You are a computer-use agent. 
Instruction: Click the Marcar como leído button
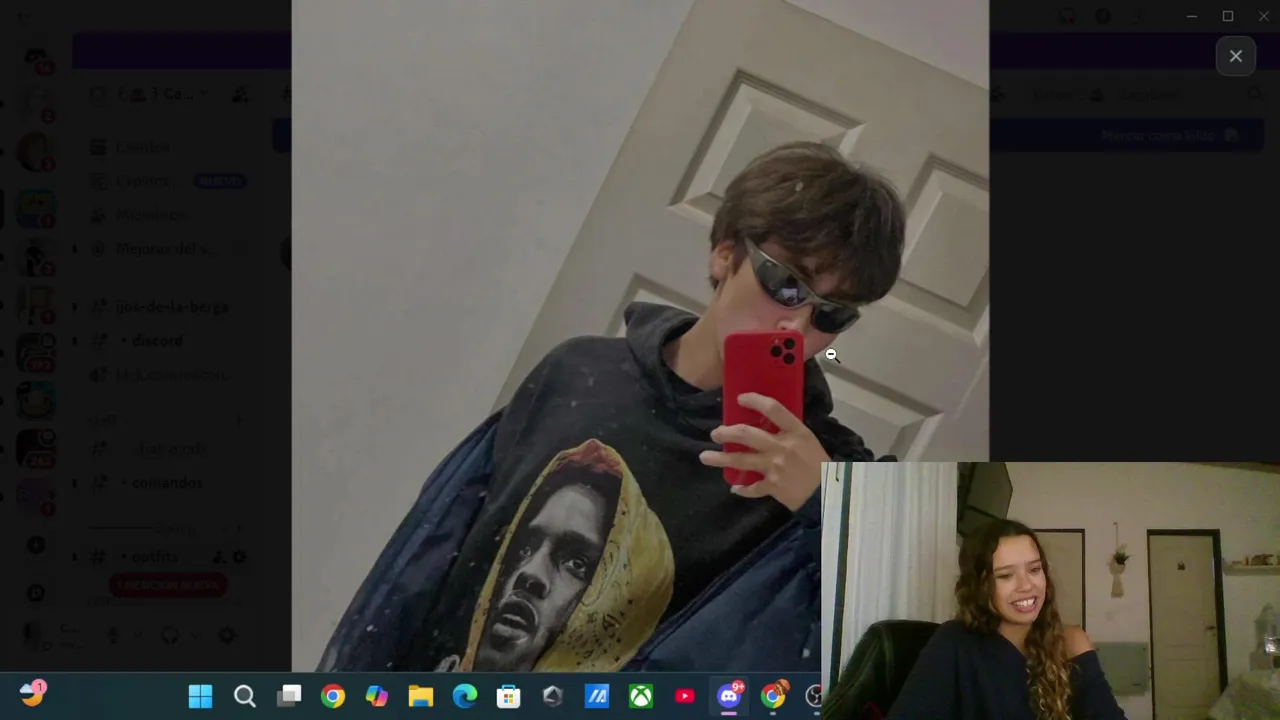pyautogui.click(x=1169, y=135)
